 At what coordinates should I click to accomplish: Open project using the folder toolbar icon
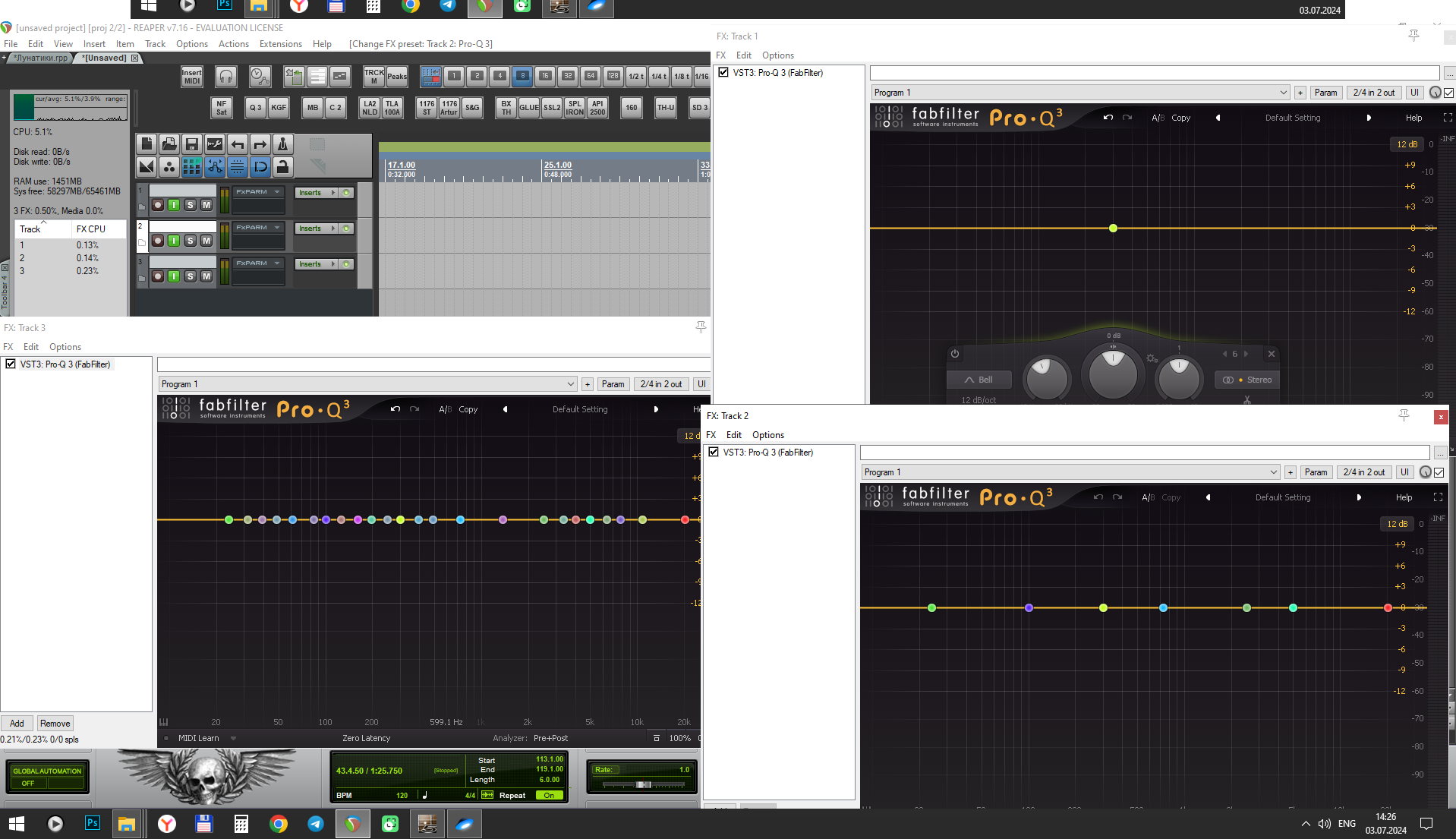click(x=169, y=144)
